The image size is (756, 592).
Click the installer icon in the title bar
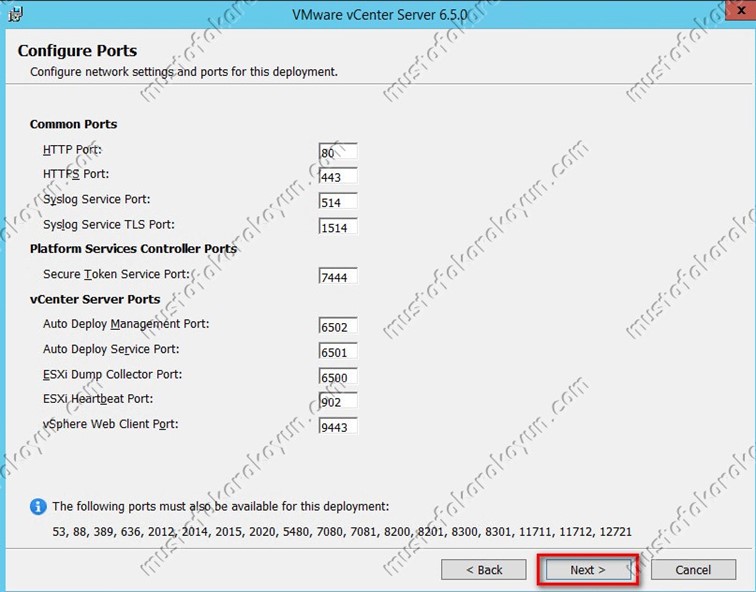pos(15,14)
